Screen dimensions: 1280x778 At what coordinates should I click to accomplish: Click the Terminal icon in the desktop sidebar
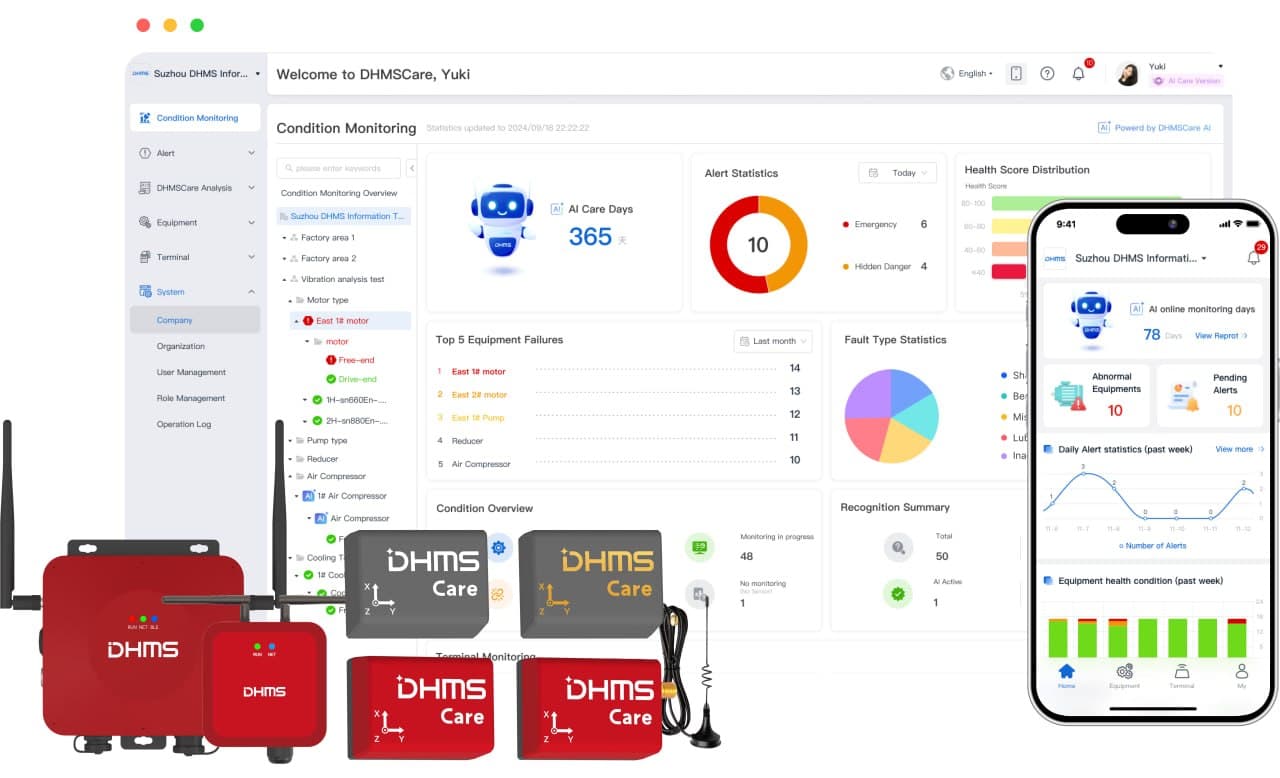(145, 257)
